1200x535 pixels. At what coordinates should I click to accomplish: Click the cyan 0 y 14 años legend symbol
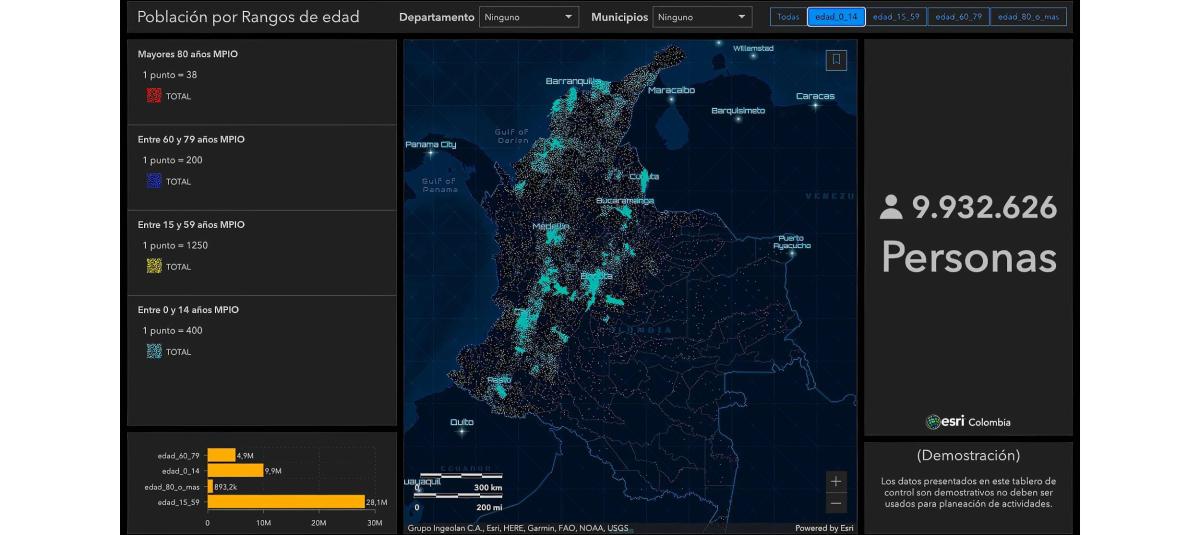(153, 351)
